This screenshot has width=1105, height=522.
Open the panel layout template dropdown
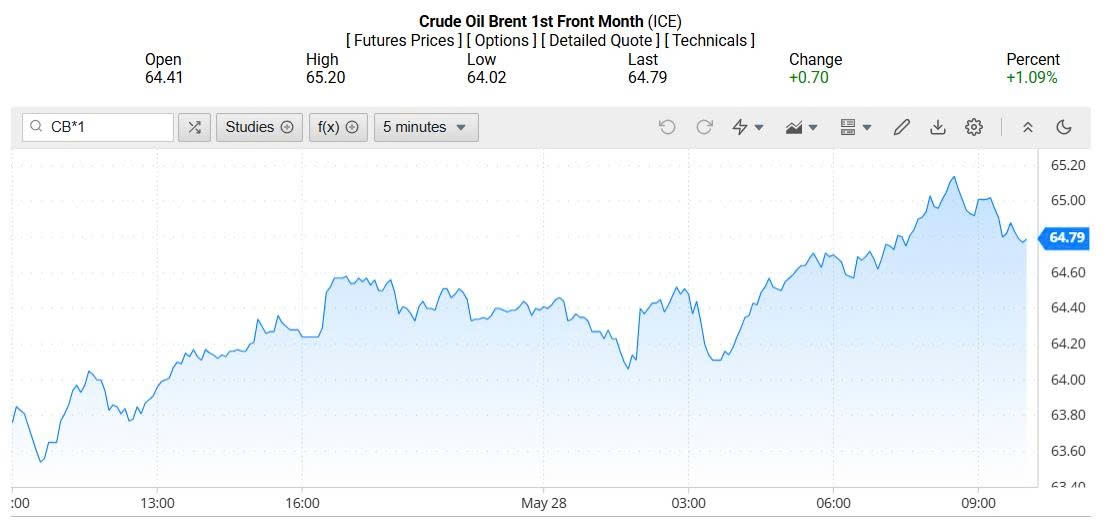(856, 127)
